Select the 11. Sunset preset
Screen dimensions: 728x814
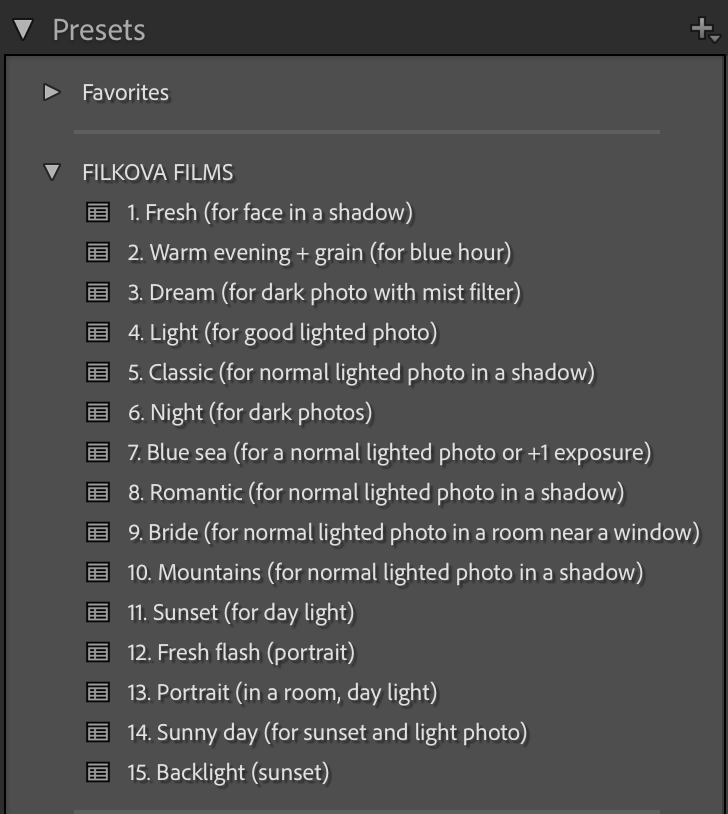click(240, 612)
